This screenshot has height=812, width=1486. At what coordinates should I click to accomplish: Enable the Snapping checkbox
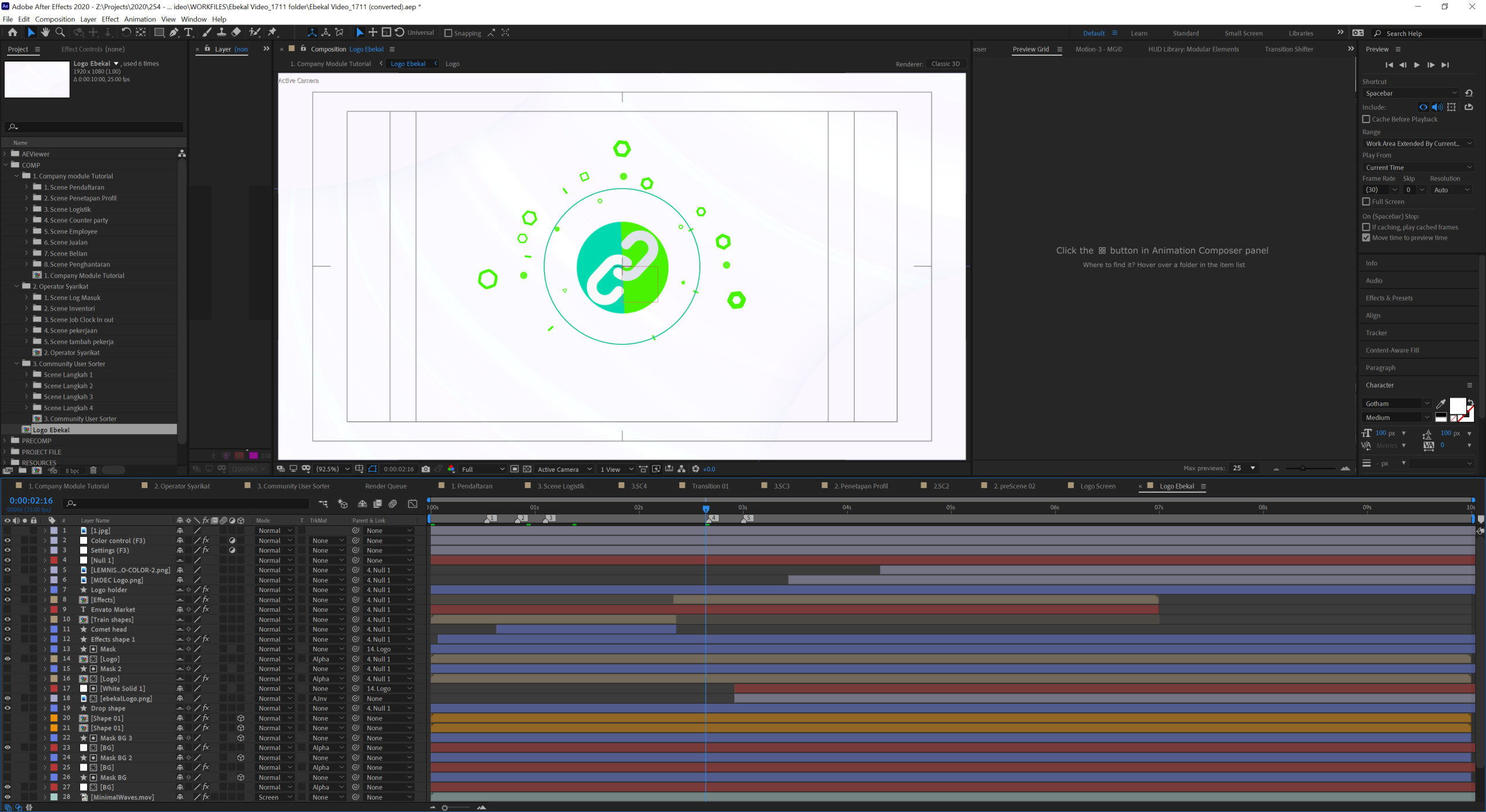pos(448,33)
